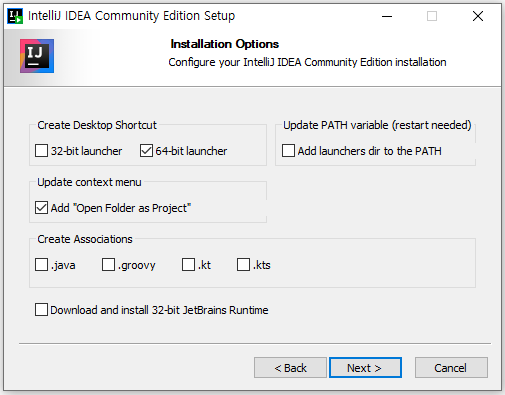Cancel the installation
Image resolution: width=505 pixels, height=395 pixels.
[451, 368]
